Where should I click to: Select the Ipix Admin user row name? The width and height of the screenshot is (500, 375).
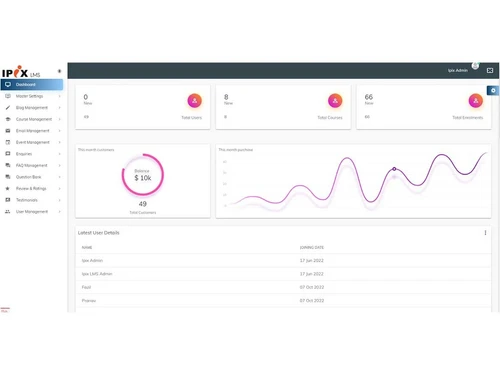point(92,260)
